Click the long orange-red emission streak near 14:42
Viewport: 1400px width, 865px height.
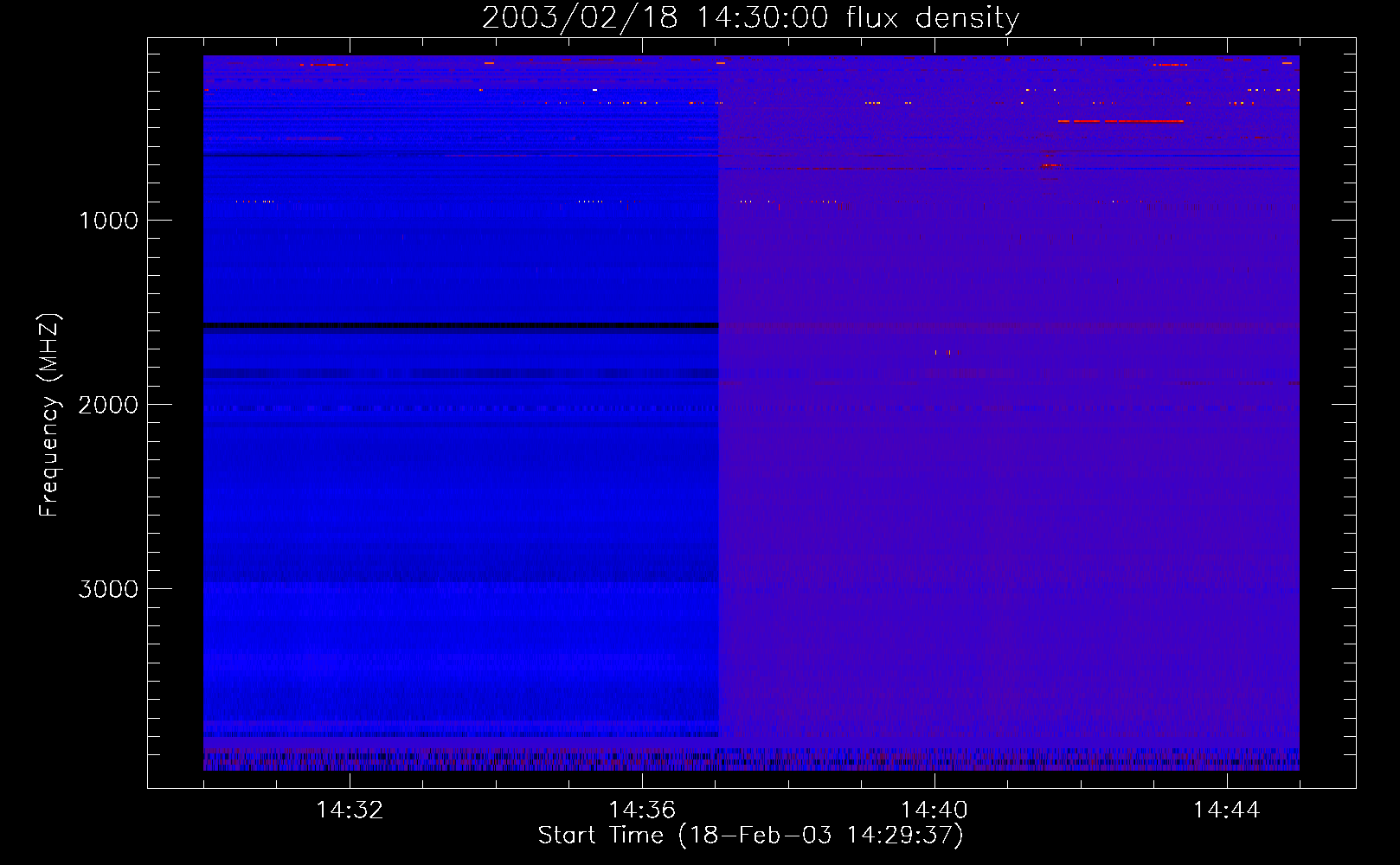click(1121, 121)
